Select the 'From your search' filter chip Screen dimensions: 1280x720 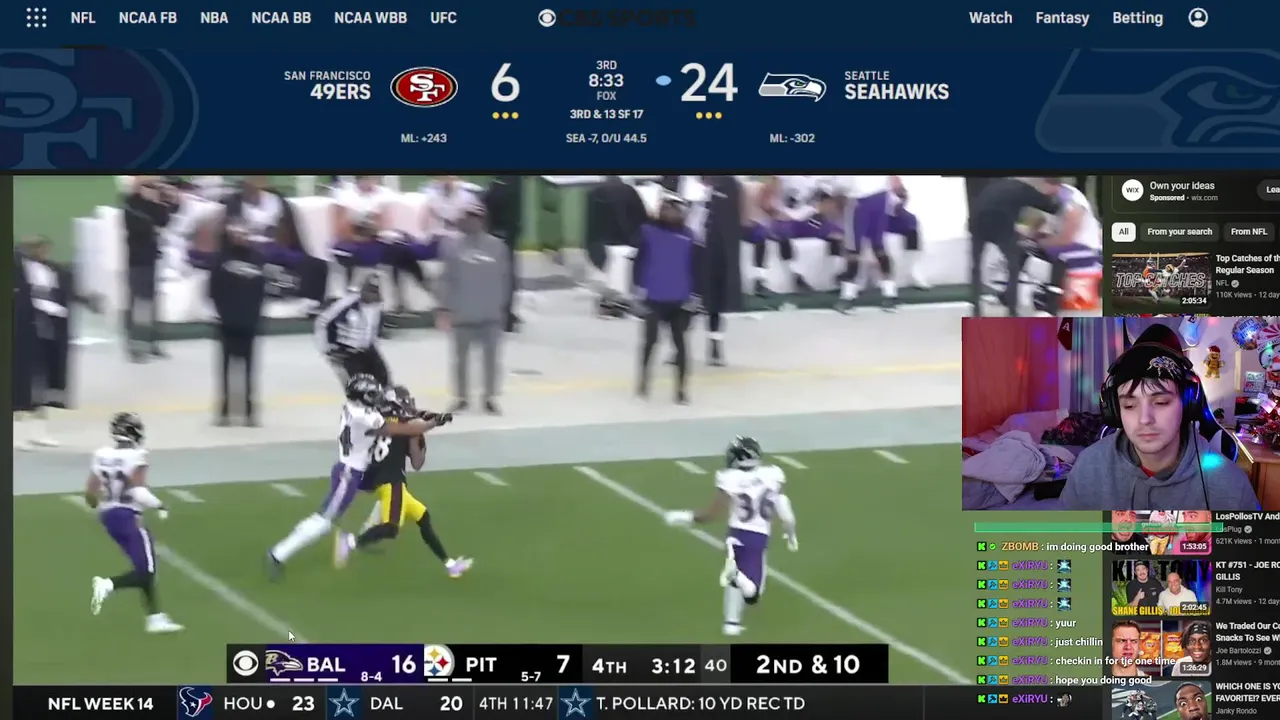tap(1179, 232)
